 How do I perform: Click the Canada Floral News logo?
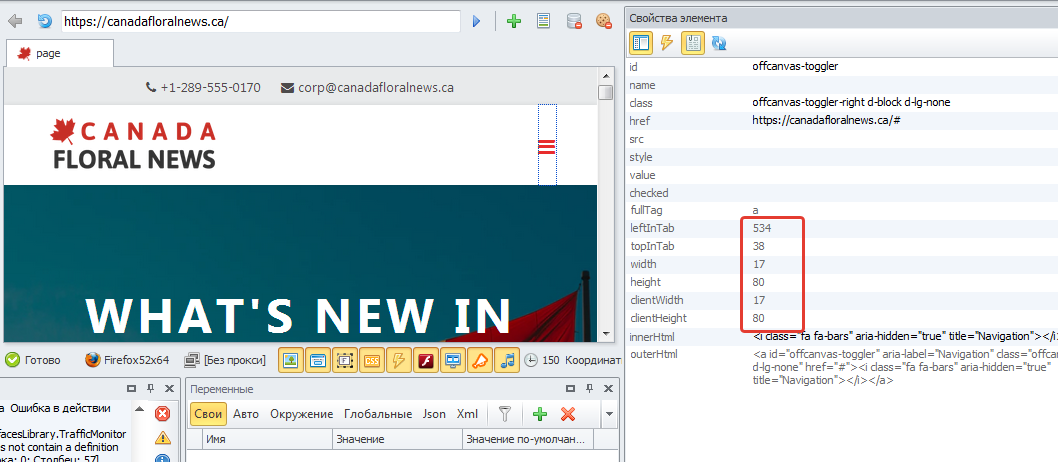point(133,144)
